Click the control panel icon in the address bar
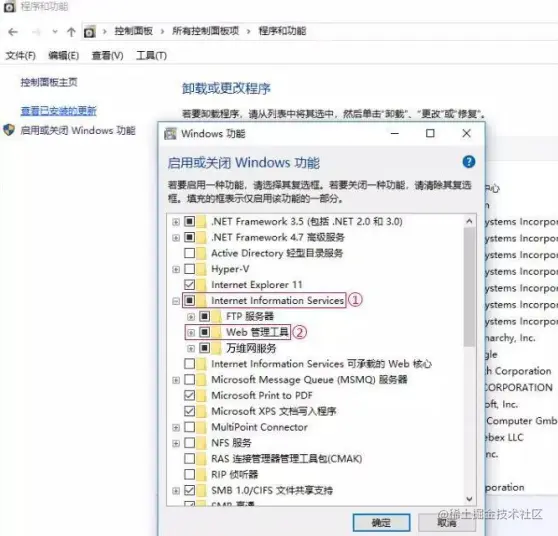 (90, 32)
